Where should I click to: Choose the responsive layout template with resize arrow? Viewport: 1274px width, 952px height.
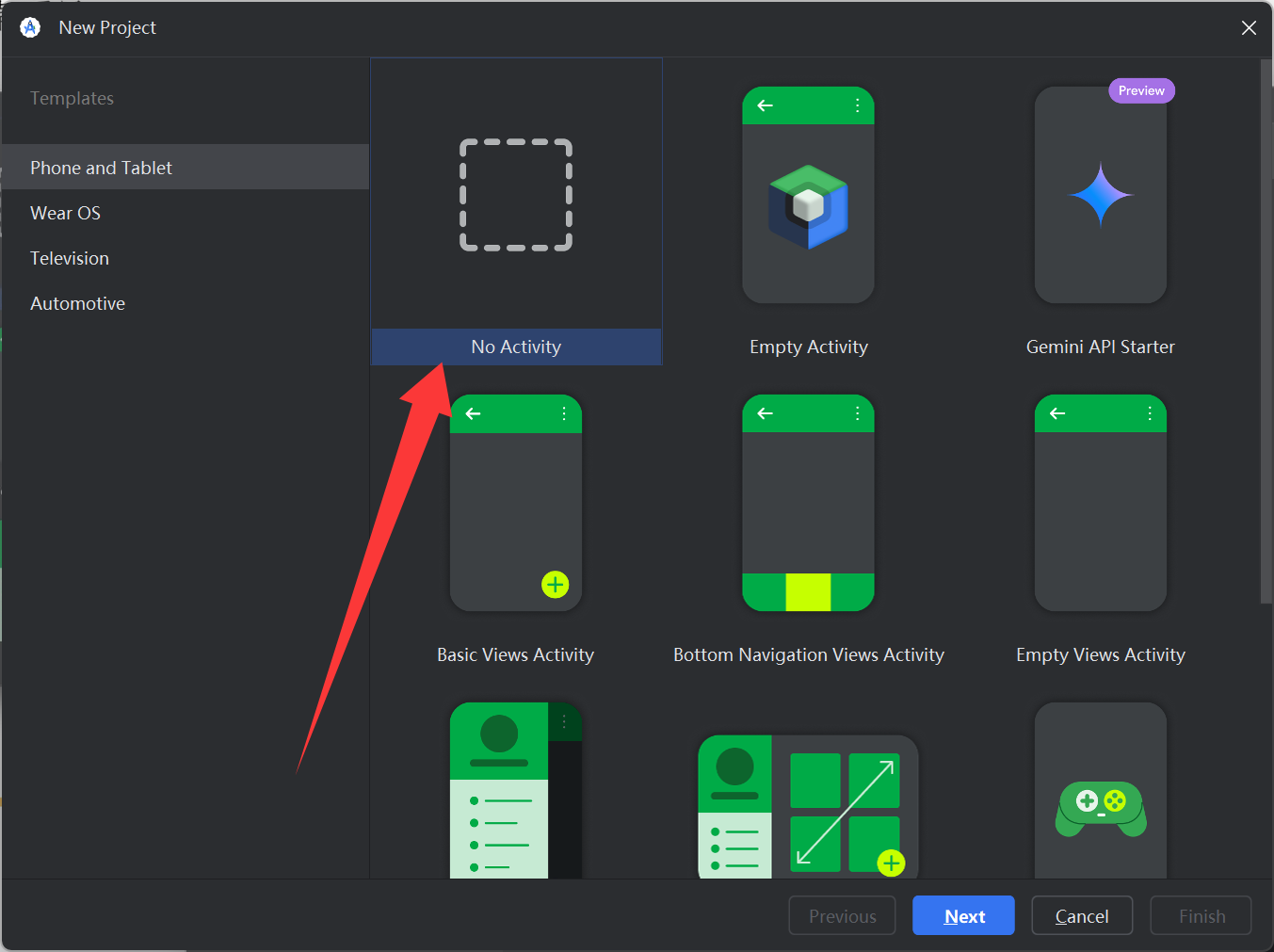point(808,806)
